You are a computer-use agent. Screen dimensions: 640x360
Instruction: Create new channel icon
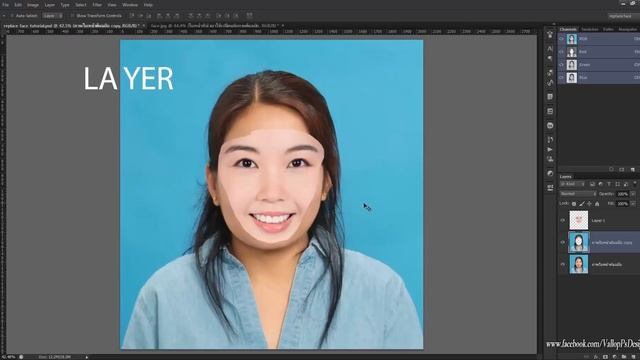pyautogui.click(x=632, y=169)
